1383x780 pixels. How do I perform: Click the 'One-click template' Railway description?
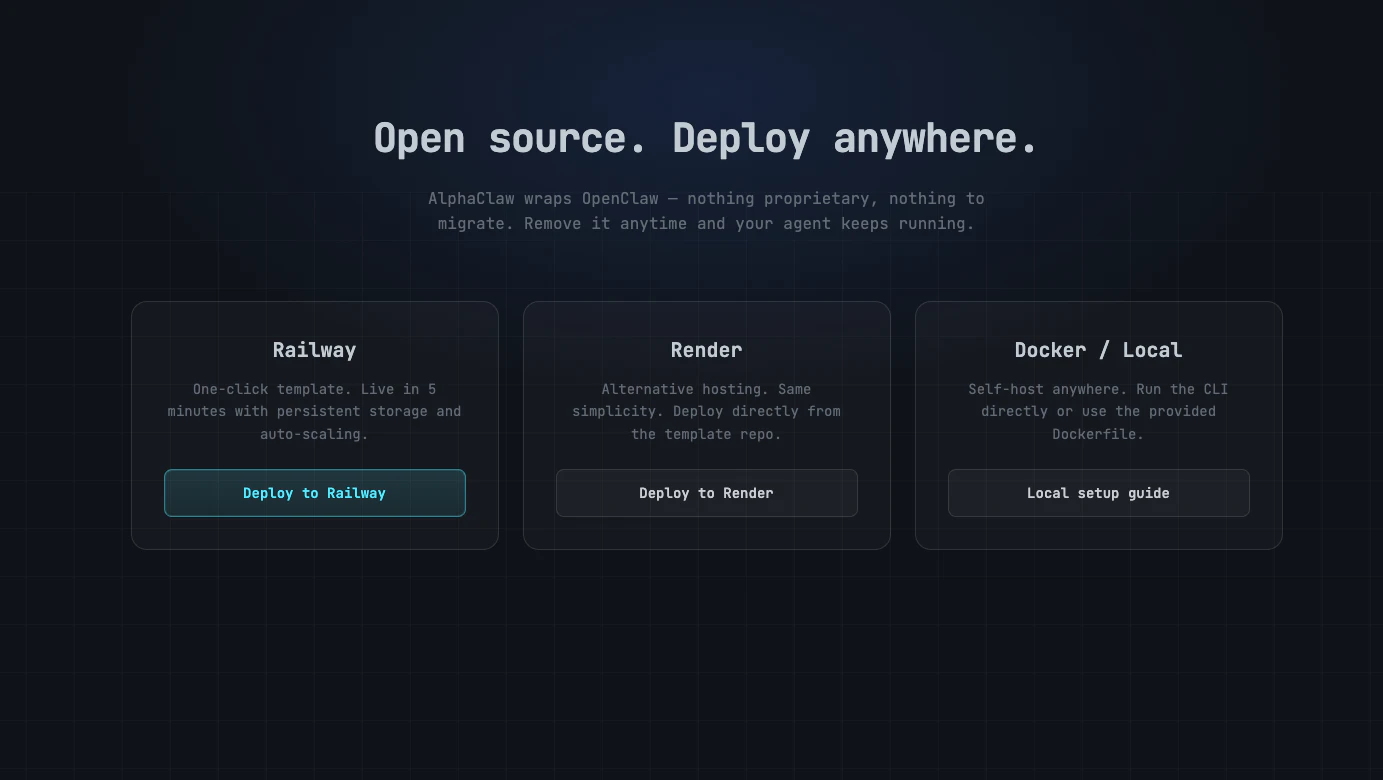[315, 411]
